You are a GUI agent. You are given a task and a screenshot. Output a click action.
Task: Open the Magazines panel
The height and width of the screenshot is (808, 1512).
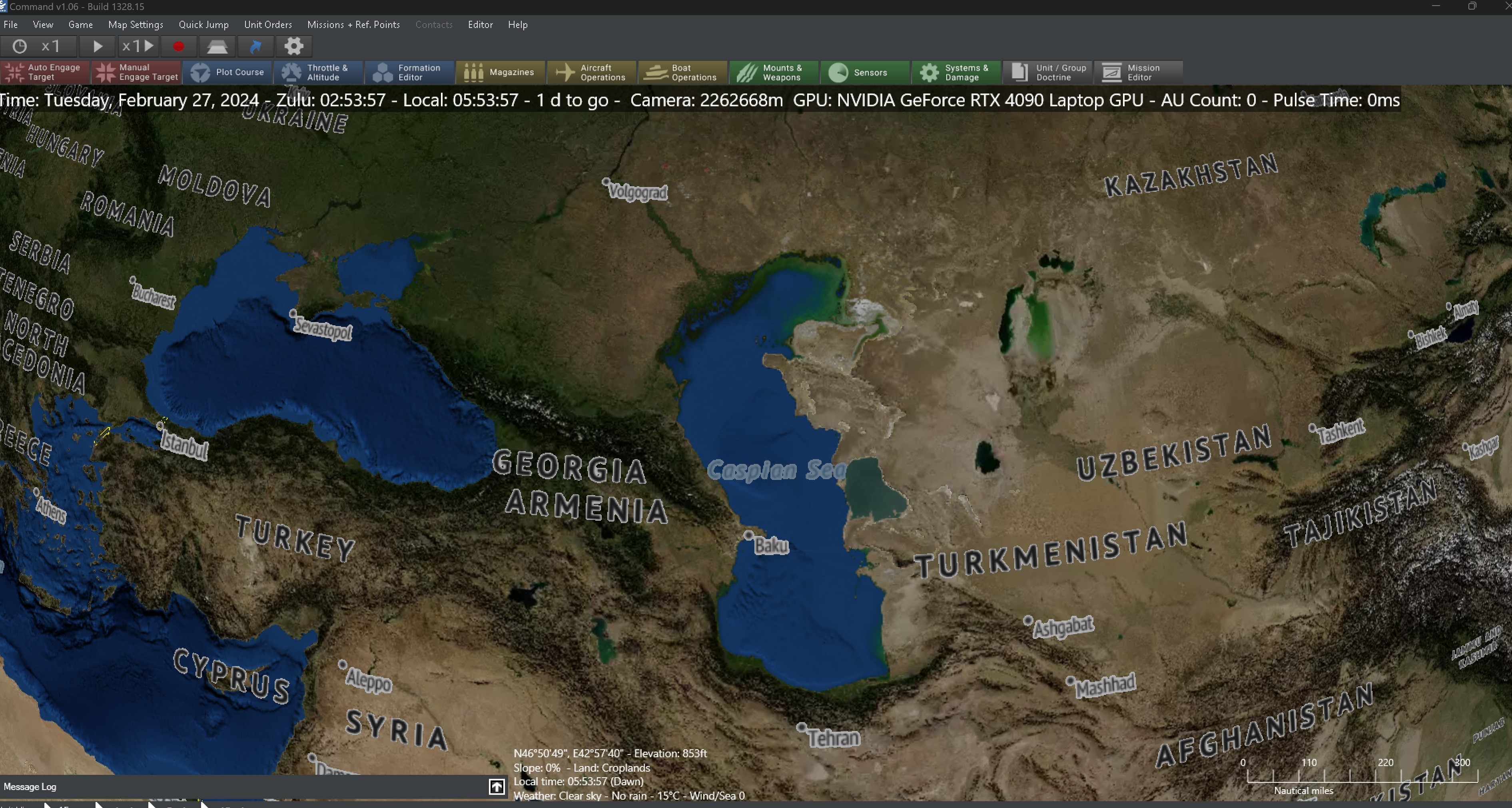(501, 73)
